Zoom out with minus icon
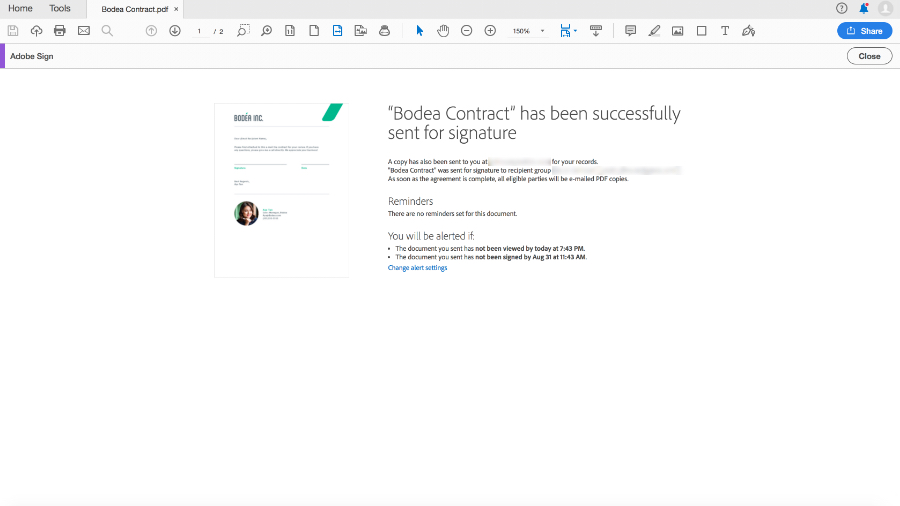Screen dimensions: 900x506 click(x=467, y=31)
